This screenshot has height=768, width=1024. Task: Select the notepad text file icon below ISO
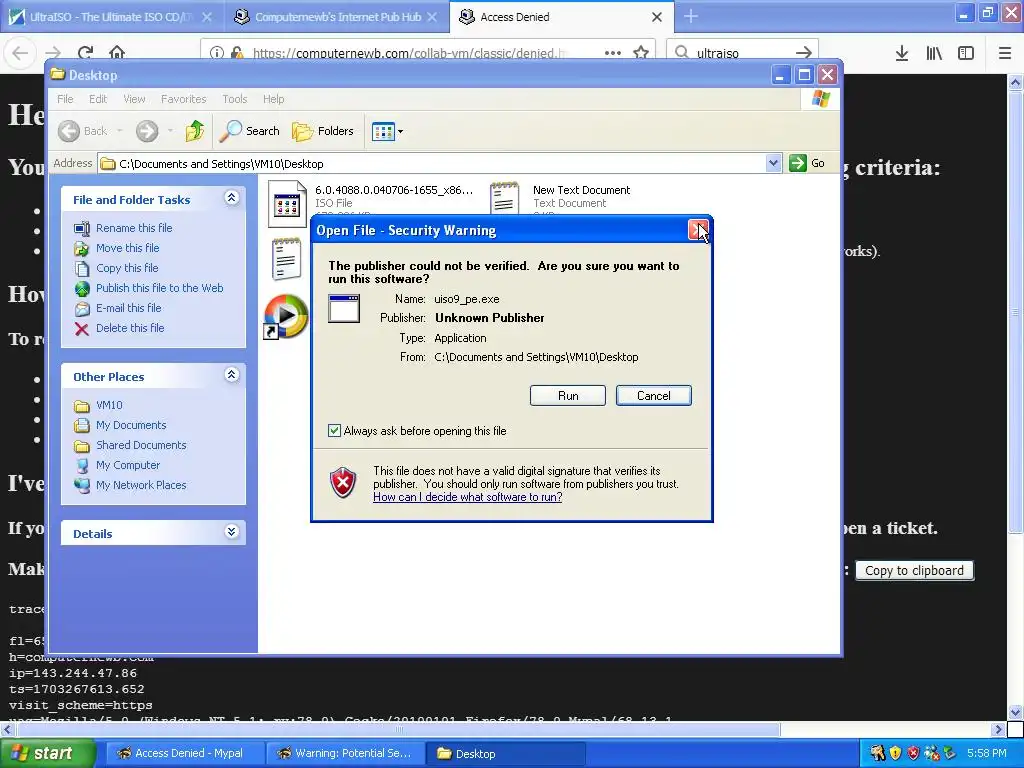(x=286, y=259)
